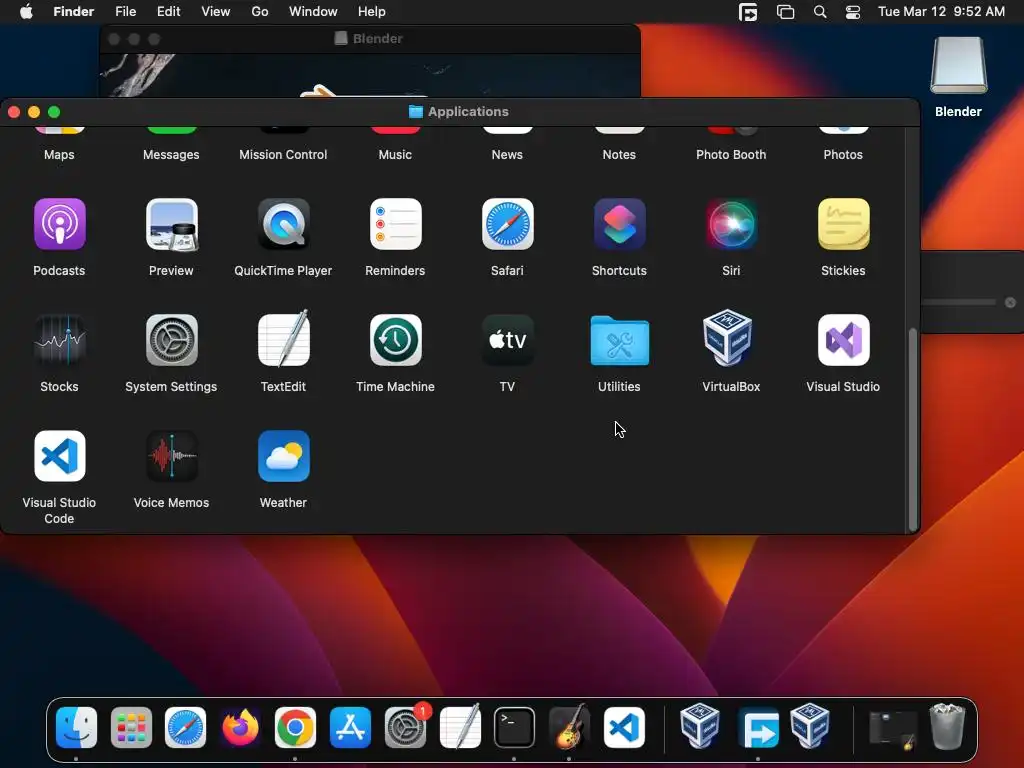
Task: Click the Photos label
Action: 843,155
